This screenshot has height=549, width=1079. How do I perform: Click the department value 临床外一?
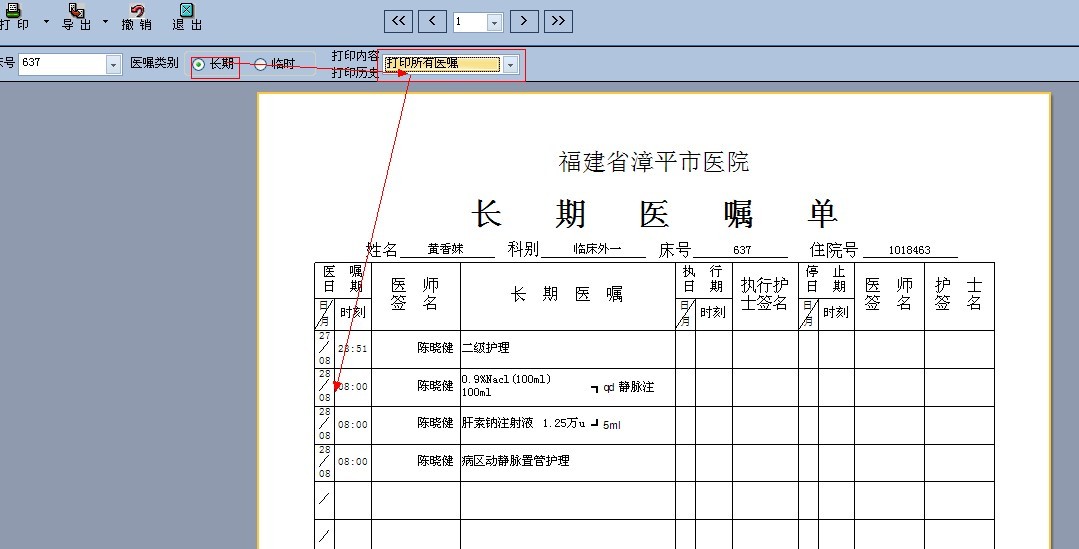pos(597,249)
